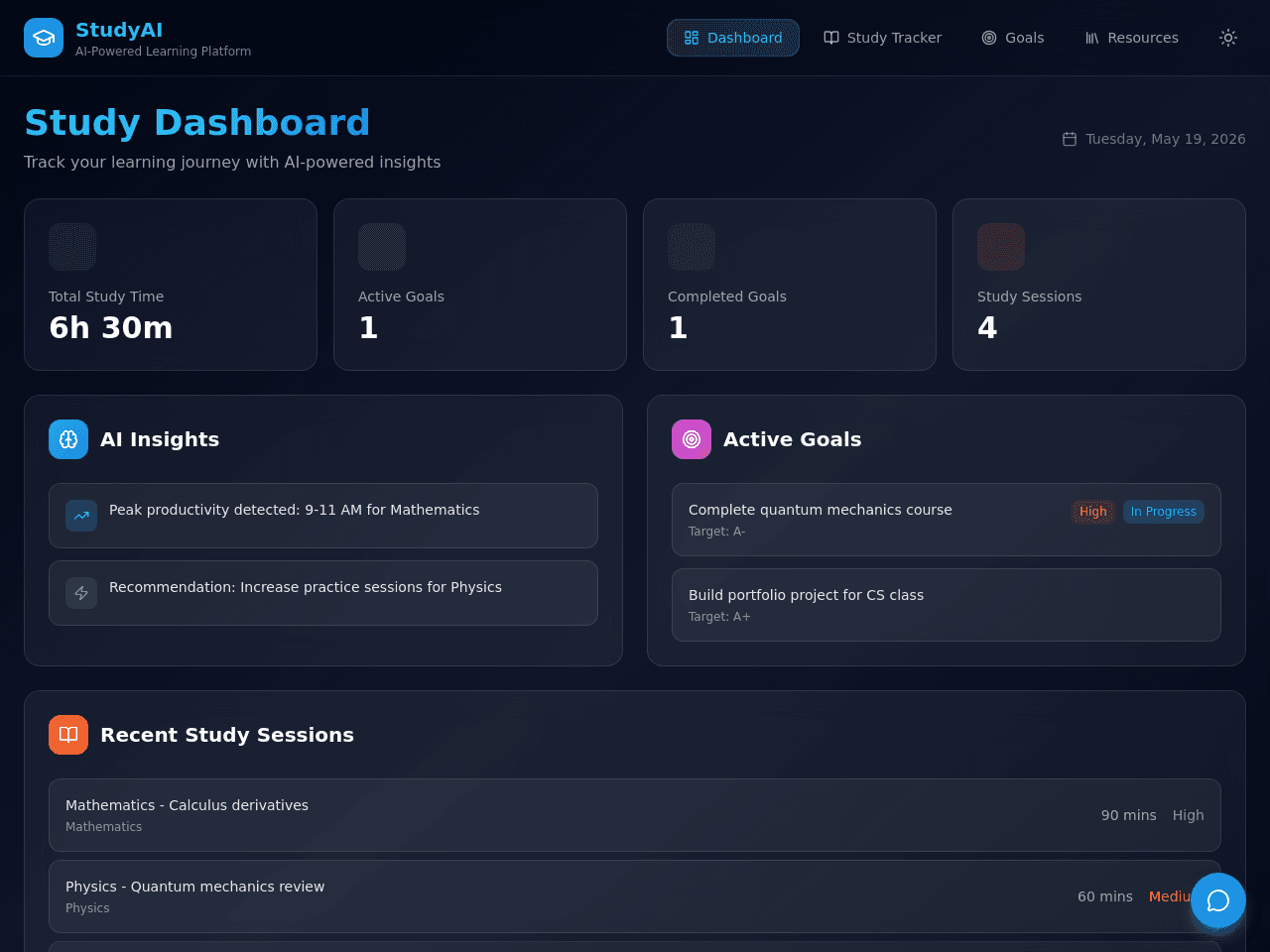Click the Completed Goals card icon
Screen dimensions: 1270x952
692,247
